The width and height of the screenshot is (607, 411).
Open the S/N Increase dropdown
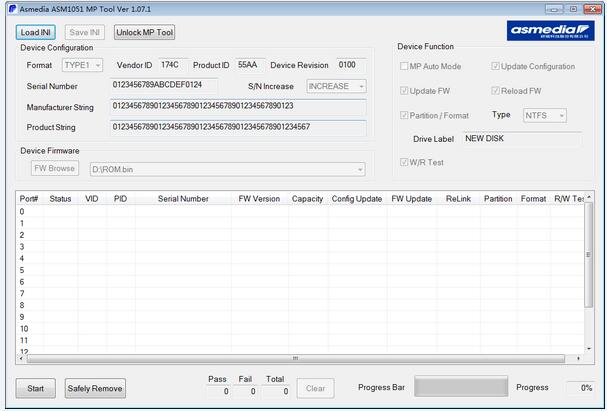[336, 86]
